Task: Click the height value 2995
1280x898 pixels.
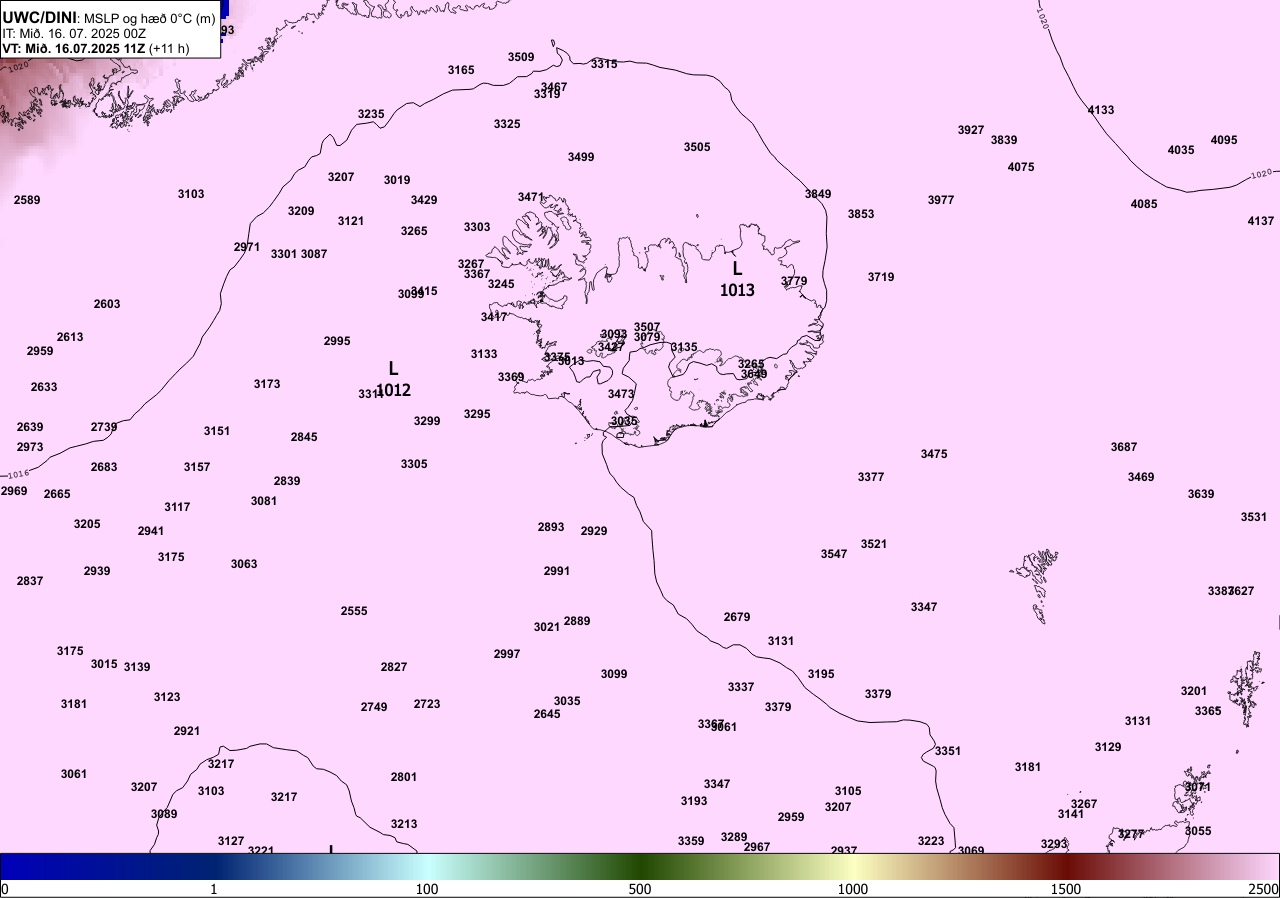Action: (337, 341)
